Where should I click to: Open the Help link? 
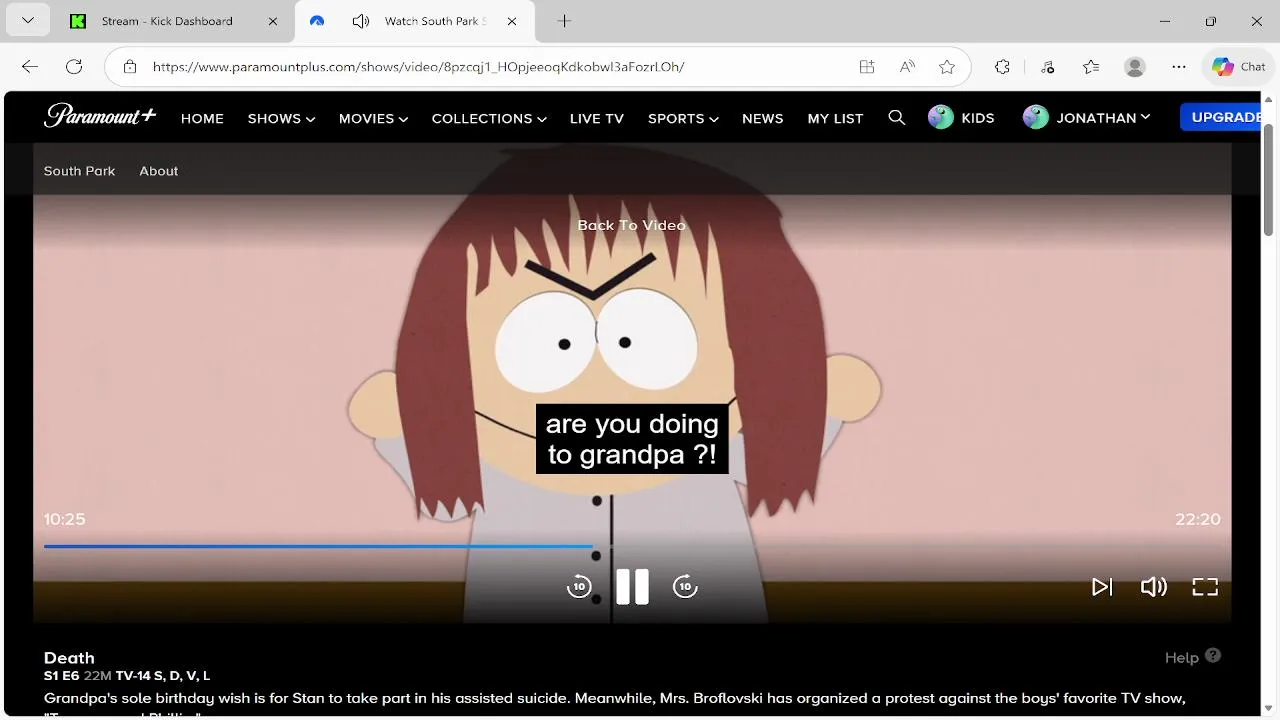(1181, 657)
